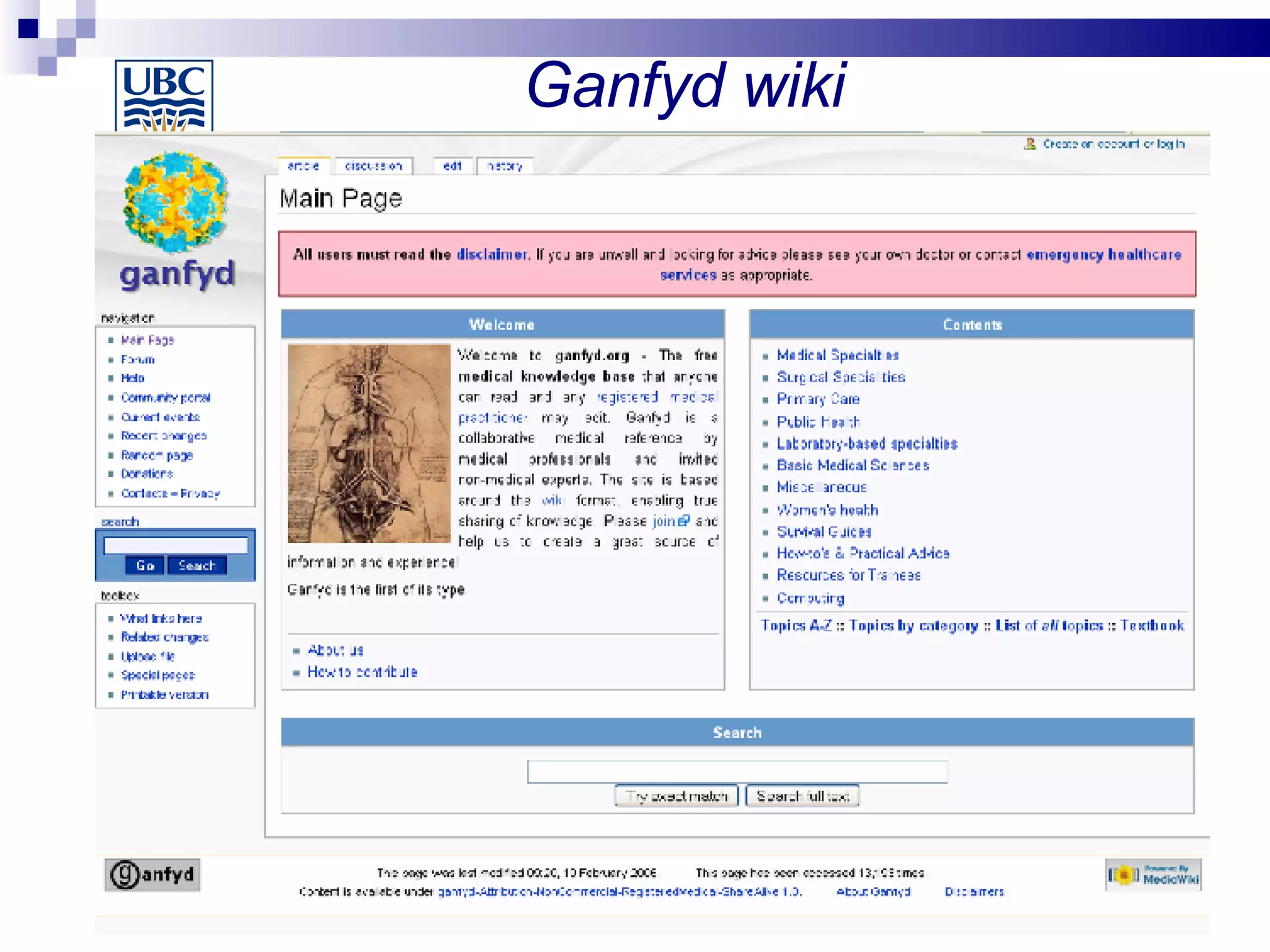Click the main page search input field

click(737, 772)
